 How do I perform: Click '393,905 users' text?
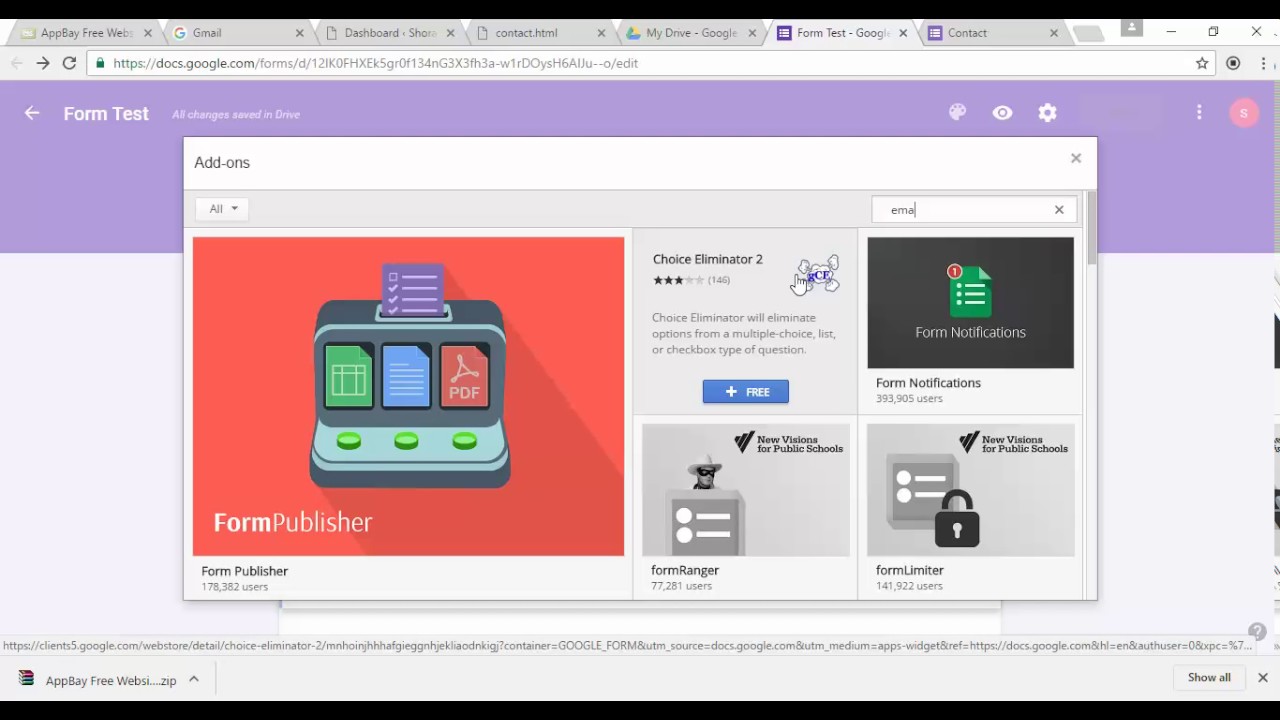tap(909, 398)
